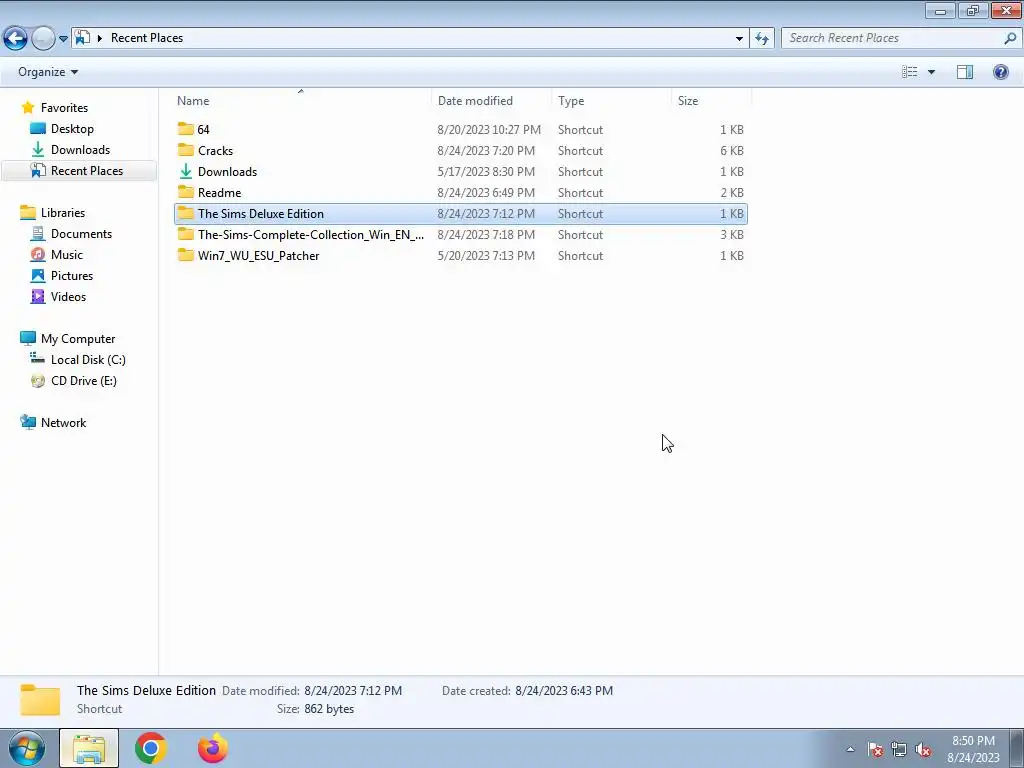The height and width of the screenshot is (768, 1024).
Task: Select Favorites in the navigation pane
Action: (64, 108)
